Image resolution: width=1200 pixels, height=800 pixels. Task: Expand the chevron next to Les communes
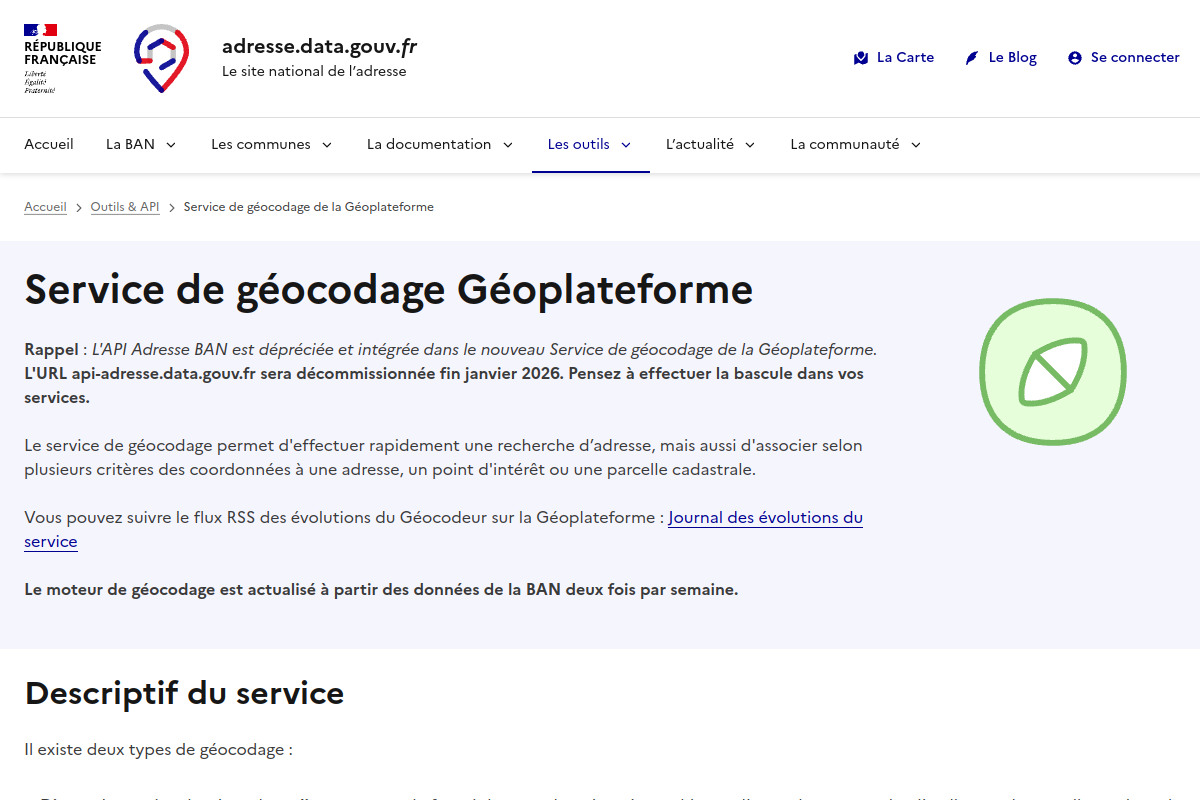(x=327, y=145)
